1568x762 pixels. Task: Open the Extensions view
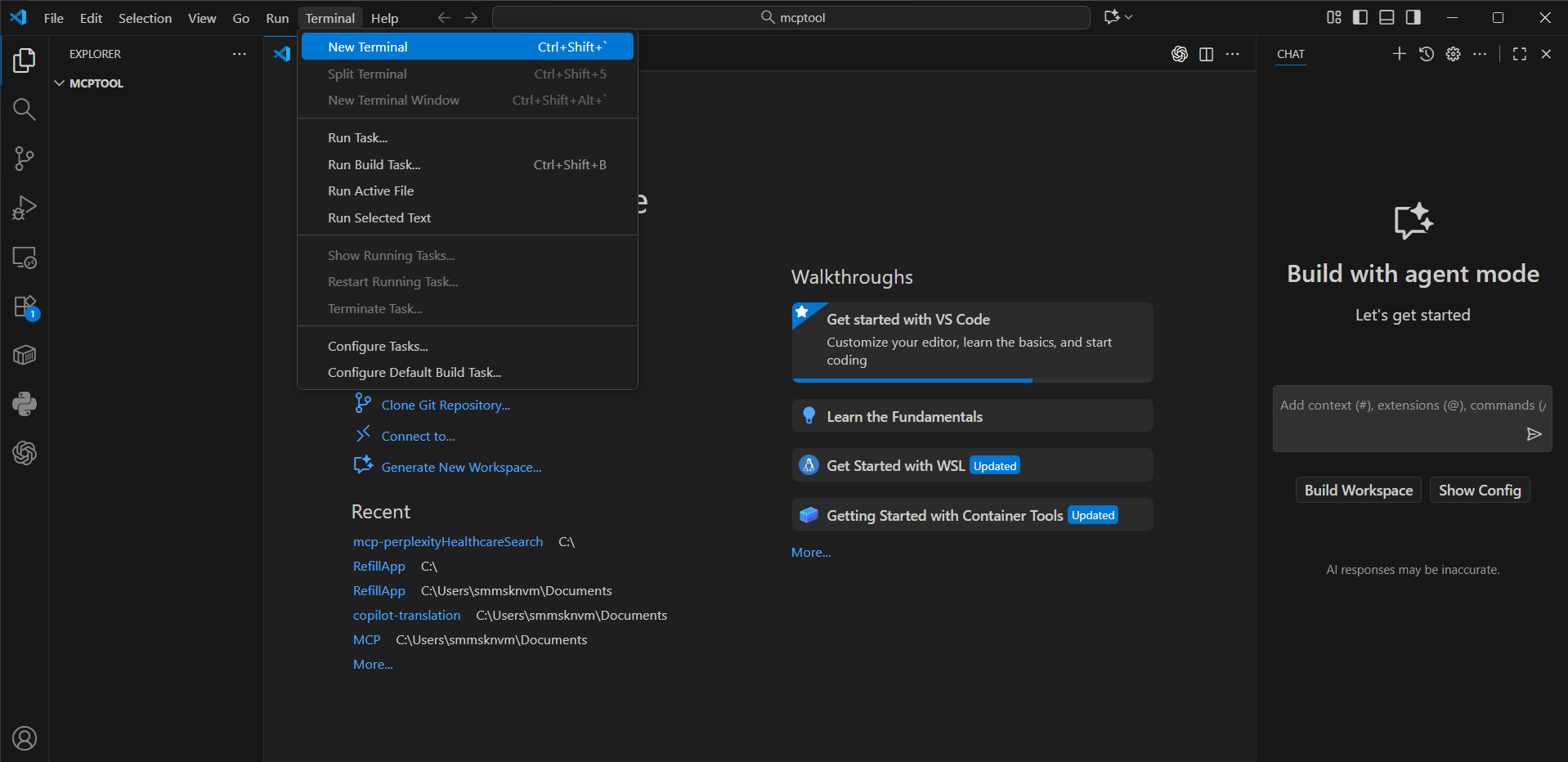coord(25,307)
